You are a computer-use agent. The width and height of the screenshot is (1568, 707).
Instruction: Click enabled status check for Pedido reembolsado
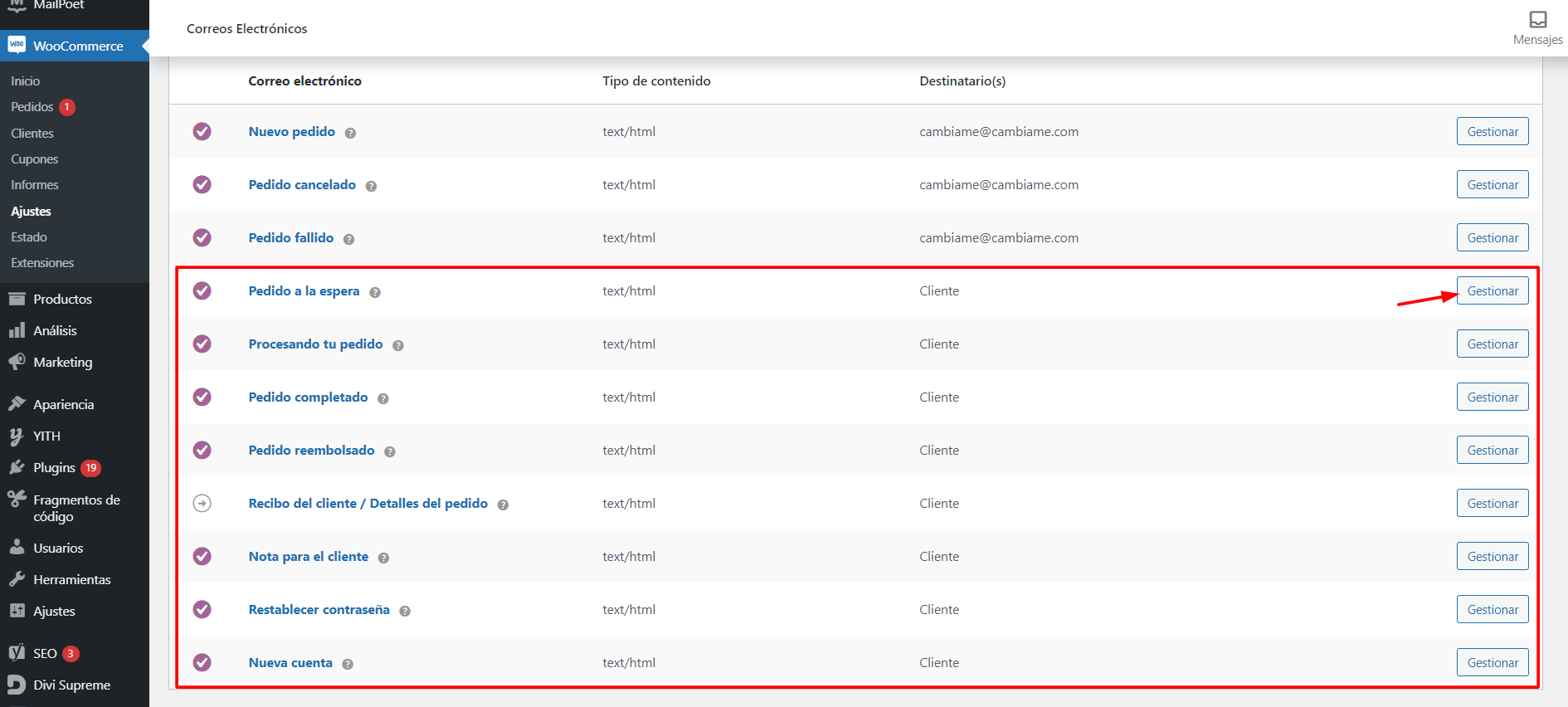tap(202, 450)
